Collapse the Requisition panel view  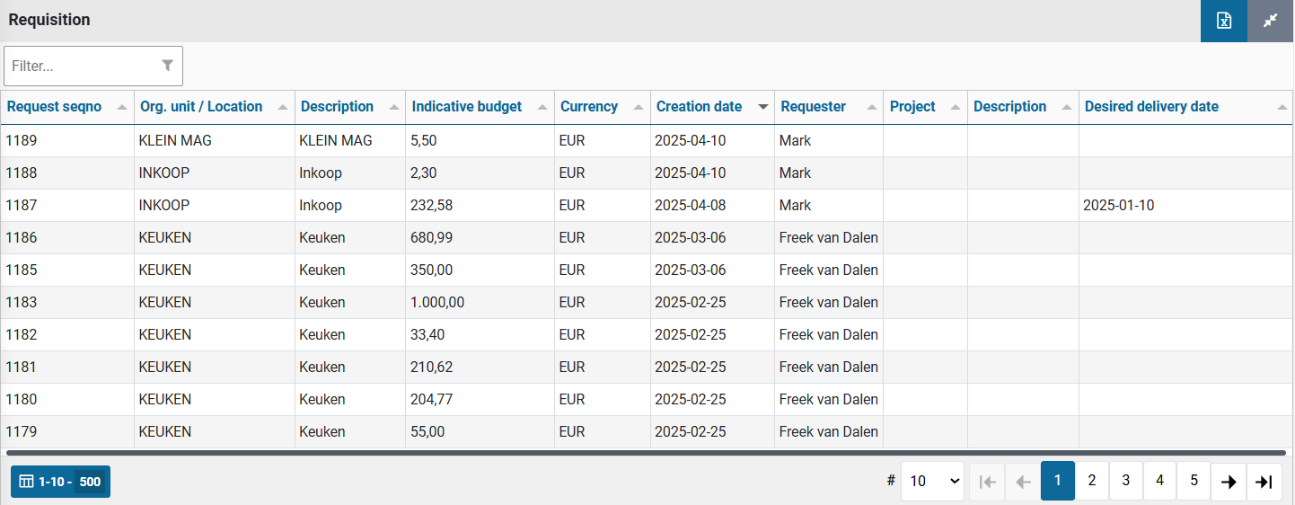coord(1270,21)
